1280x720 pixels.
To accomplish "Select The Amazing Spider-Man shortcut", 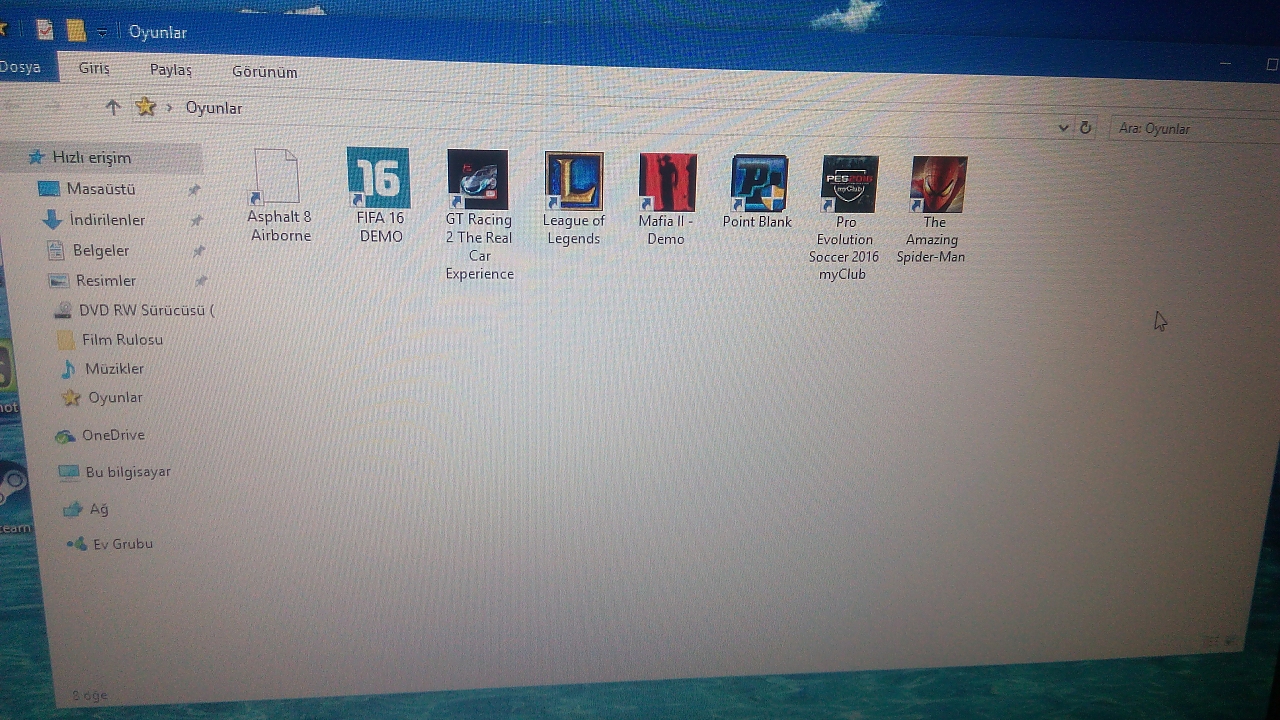I will (x=933, y=210).
